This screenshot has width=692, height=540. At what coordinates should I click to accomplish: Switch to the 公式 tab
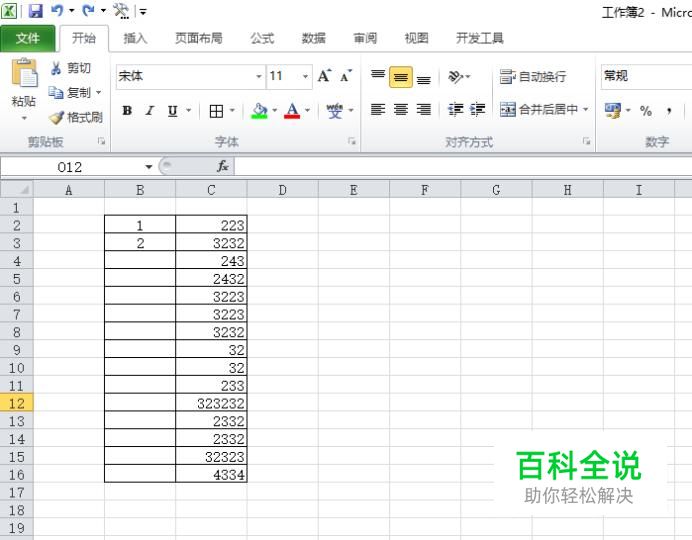click(x=263, y=38)
